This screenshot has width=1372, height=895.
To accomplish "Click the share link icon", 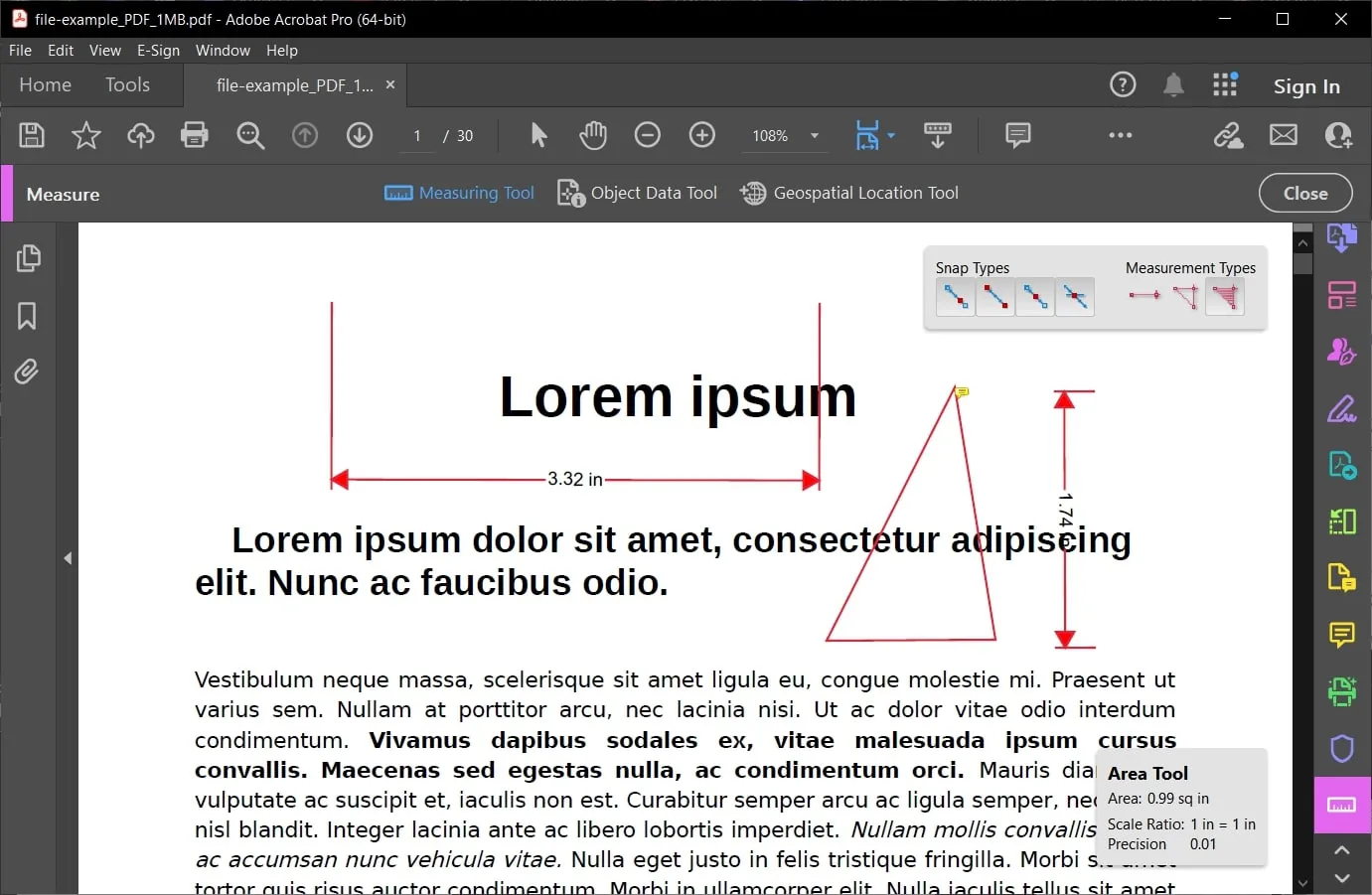I will 1229,135.
